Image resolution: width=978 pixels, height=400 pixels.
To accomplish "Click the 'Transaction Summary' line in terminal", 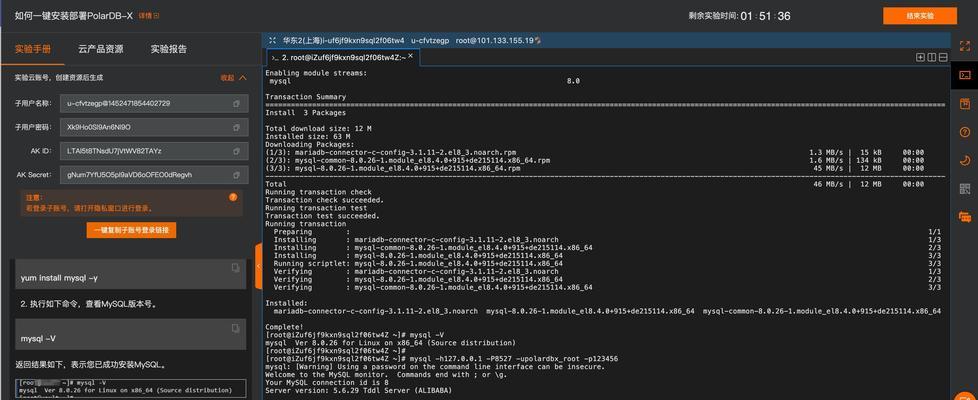I will click(x=306, y=97).
